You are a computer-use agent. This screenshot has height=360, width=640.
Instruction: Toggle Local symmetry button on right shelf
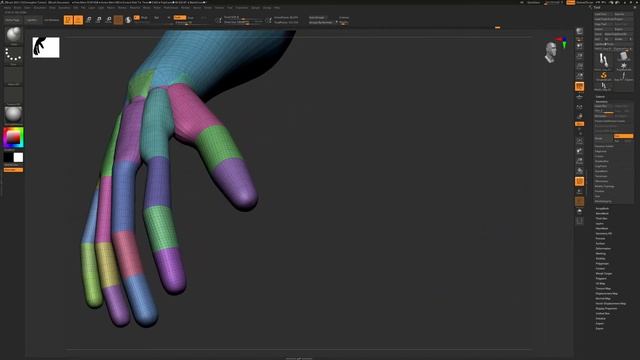click(580, 107)
